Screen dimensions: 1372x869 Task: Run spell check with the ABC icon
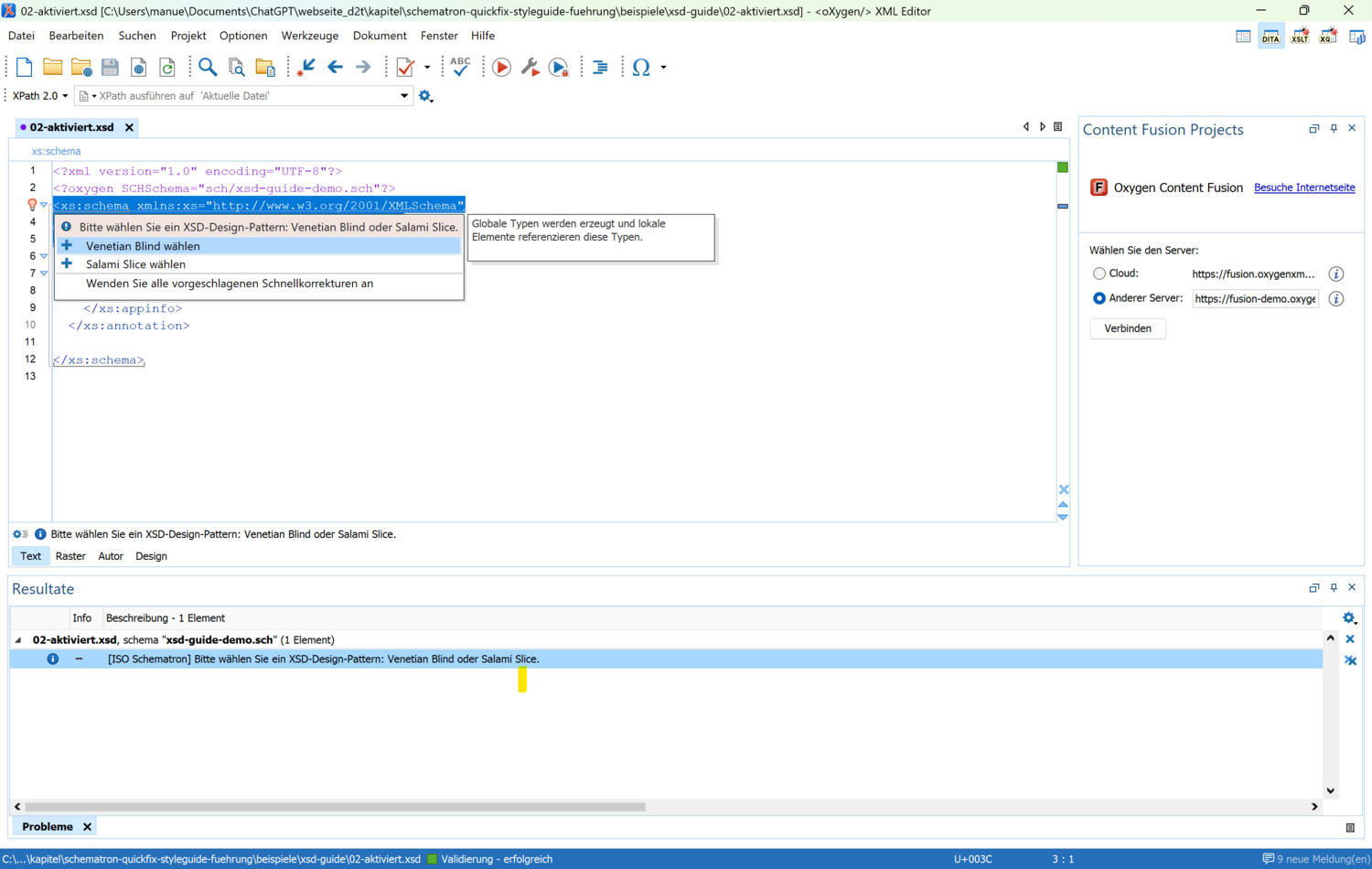460,67
